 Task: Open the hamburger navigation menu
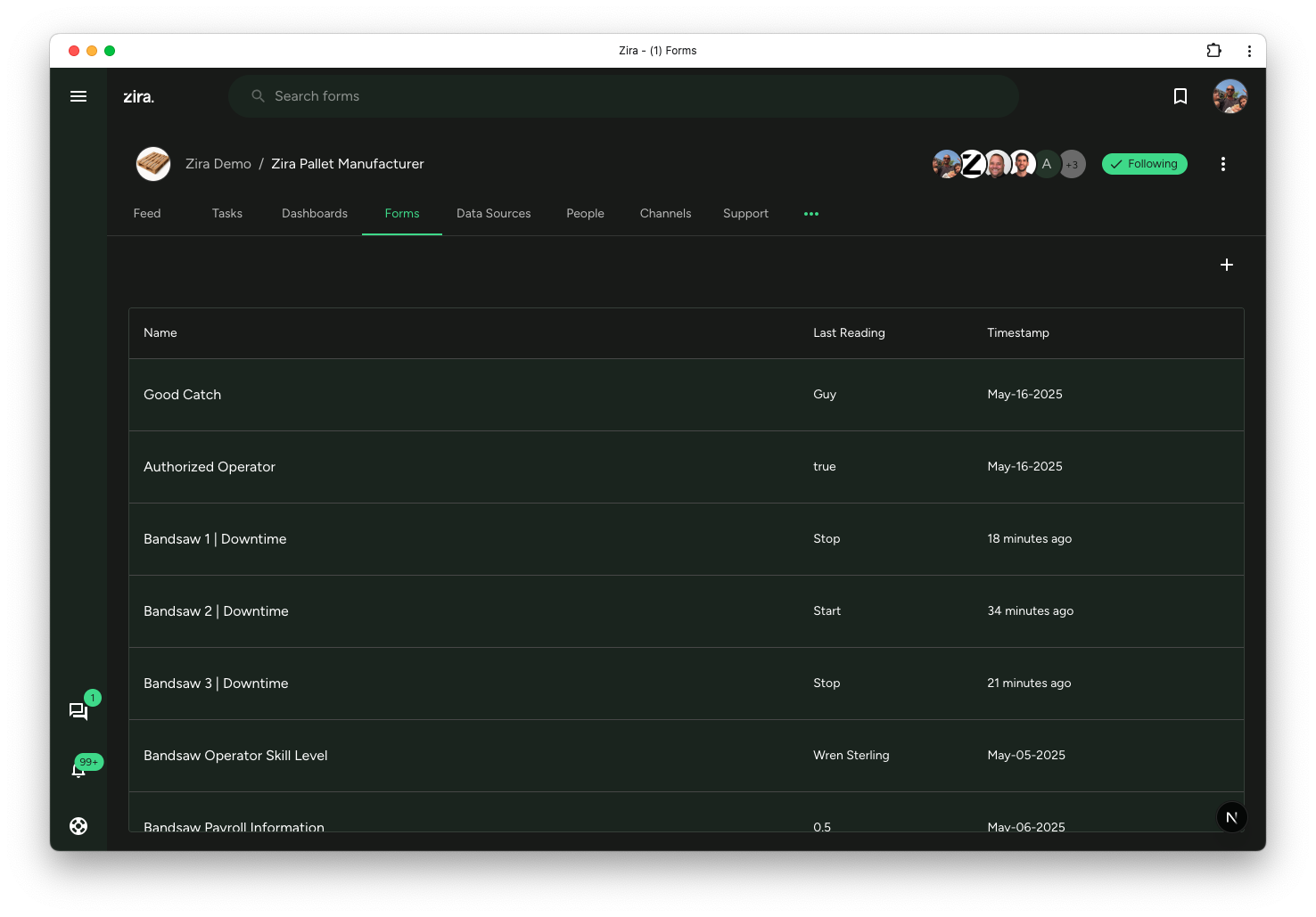(x=78, y=96)
